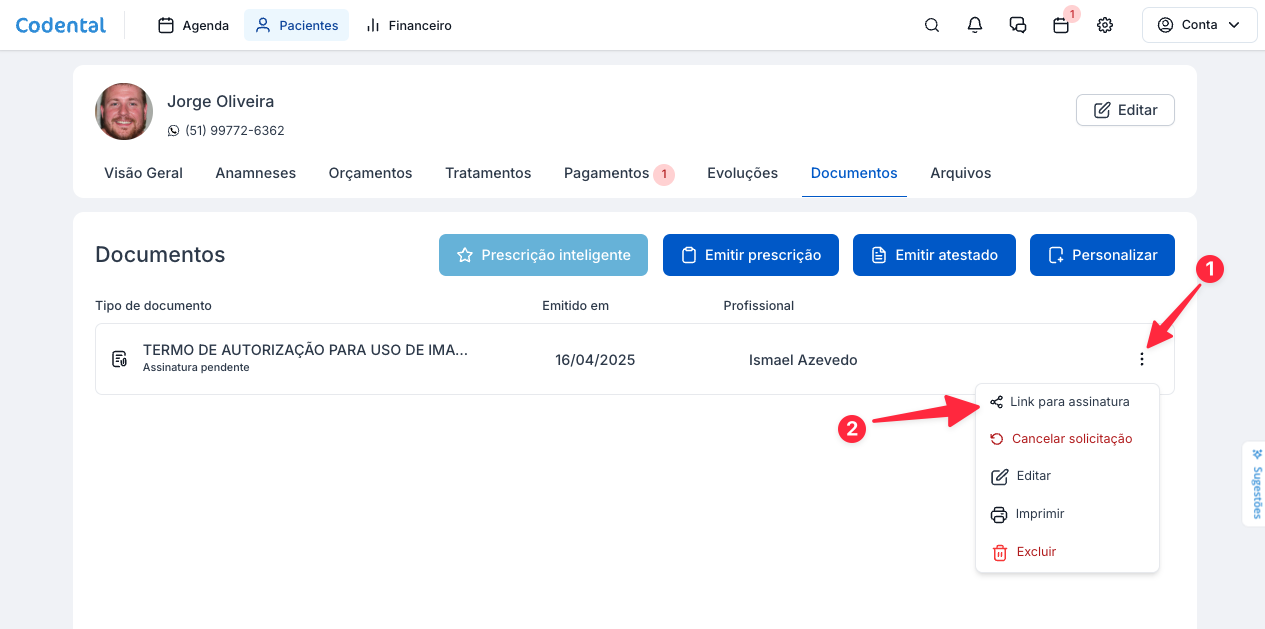
Task: Select Link para assinatura menu option
Action: (x=1067, y=402)
